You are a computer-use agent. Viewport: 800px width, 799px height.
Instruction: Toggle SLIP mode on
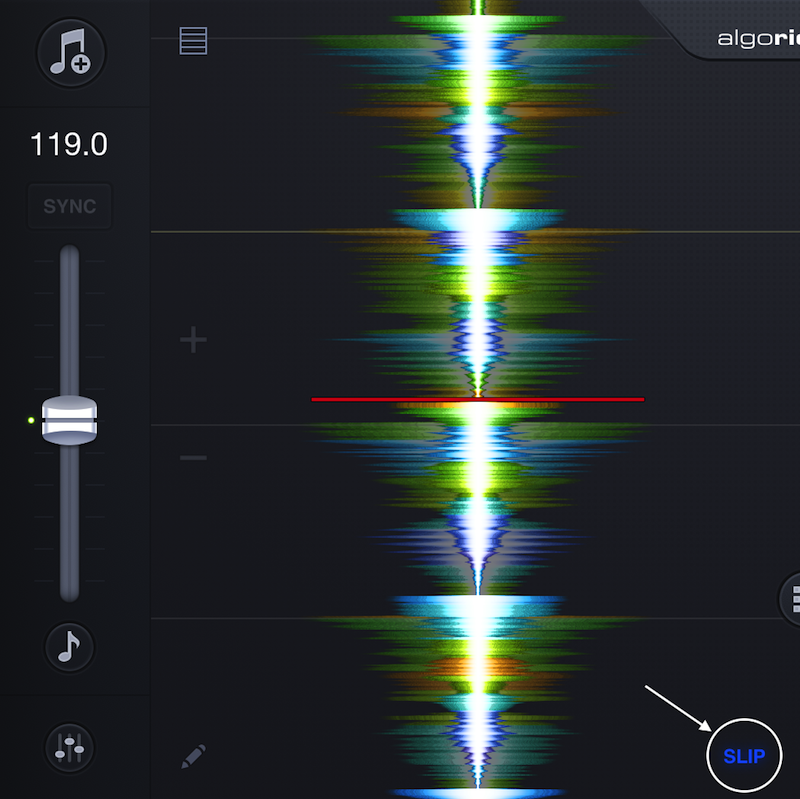click(744, 756)
